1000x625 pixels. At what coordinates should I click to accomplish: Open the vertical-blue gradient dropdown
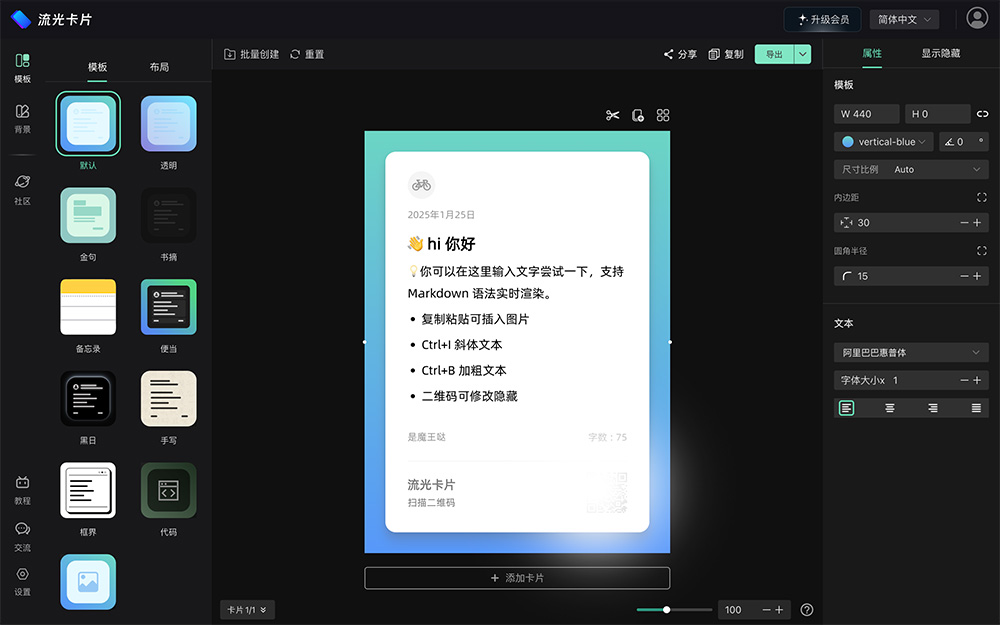coord(883,141)
